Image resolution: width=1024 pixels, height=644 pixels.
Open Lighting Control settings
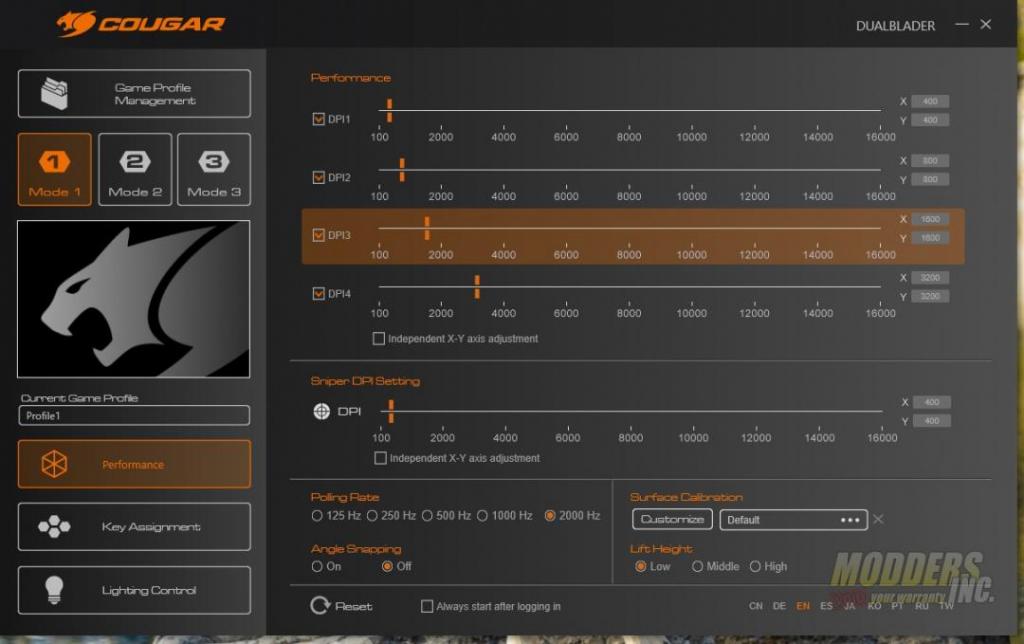tap(134, 590)
